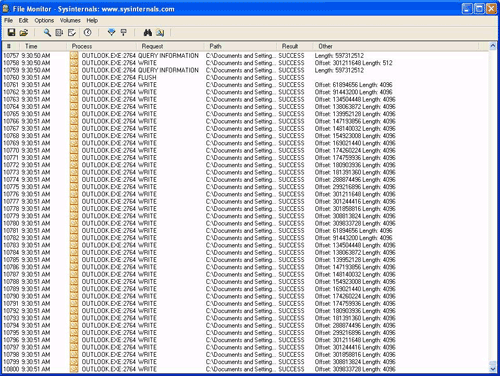Select the FLUSH request in row 10760

click(x=147, y=77)
